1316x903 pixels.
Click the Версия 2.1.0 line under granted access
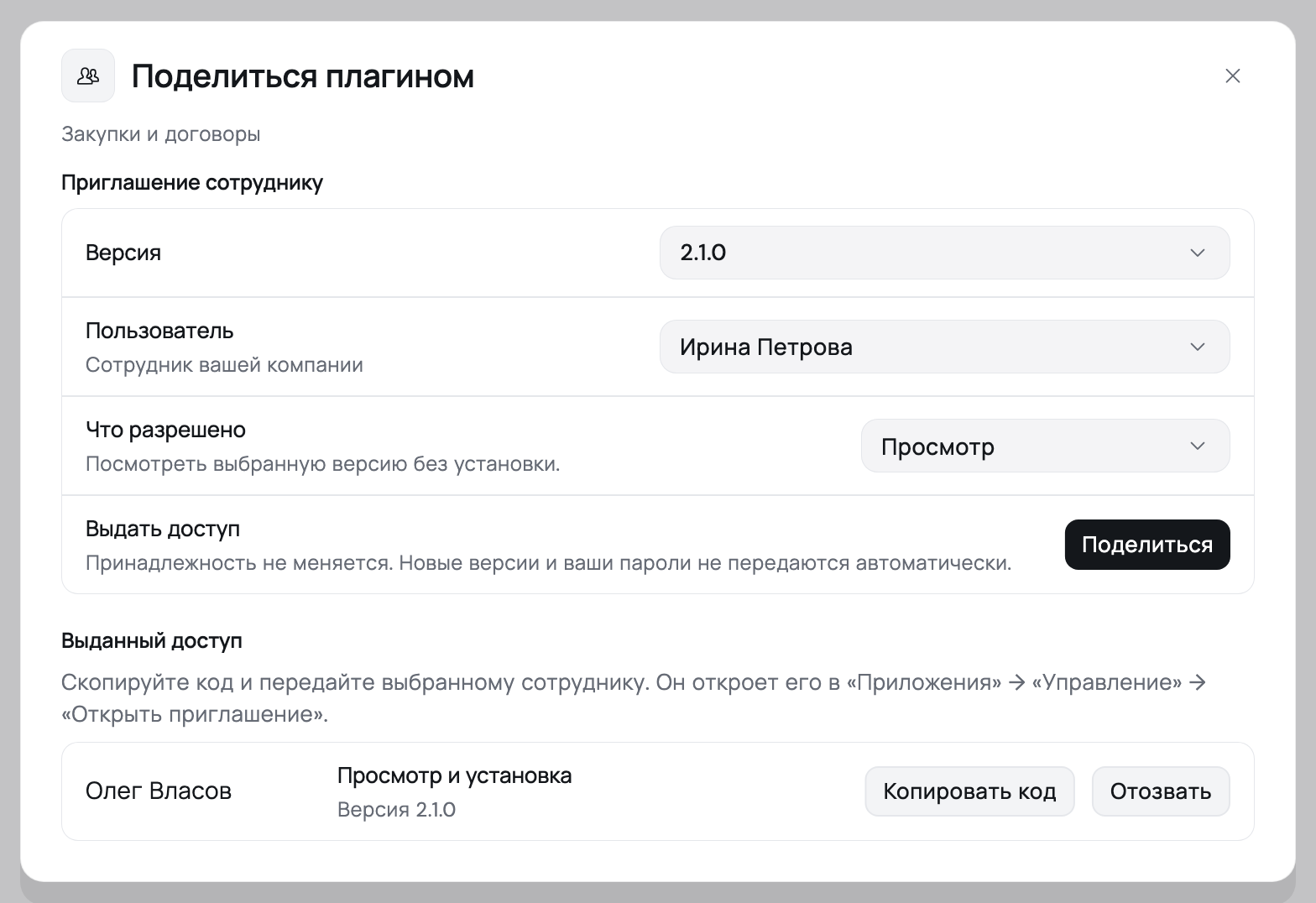pos(396,810)
